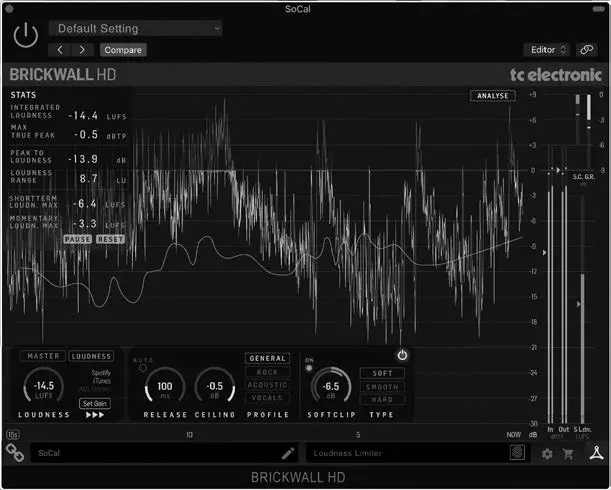Load the next preset with right arrow
The image size is (611, 490).
coord(82,50)
